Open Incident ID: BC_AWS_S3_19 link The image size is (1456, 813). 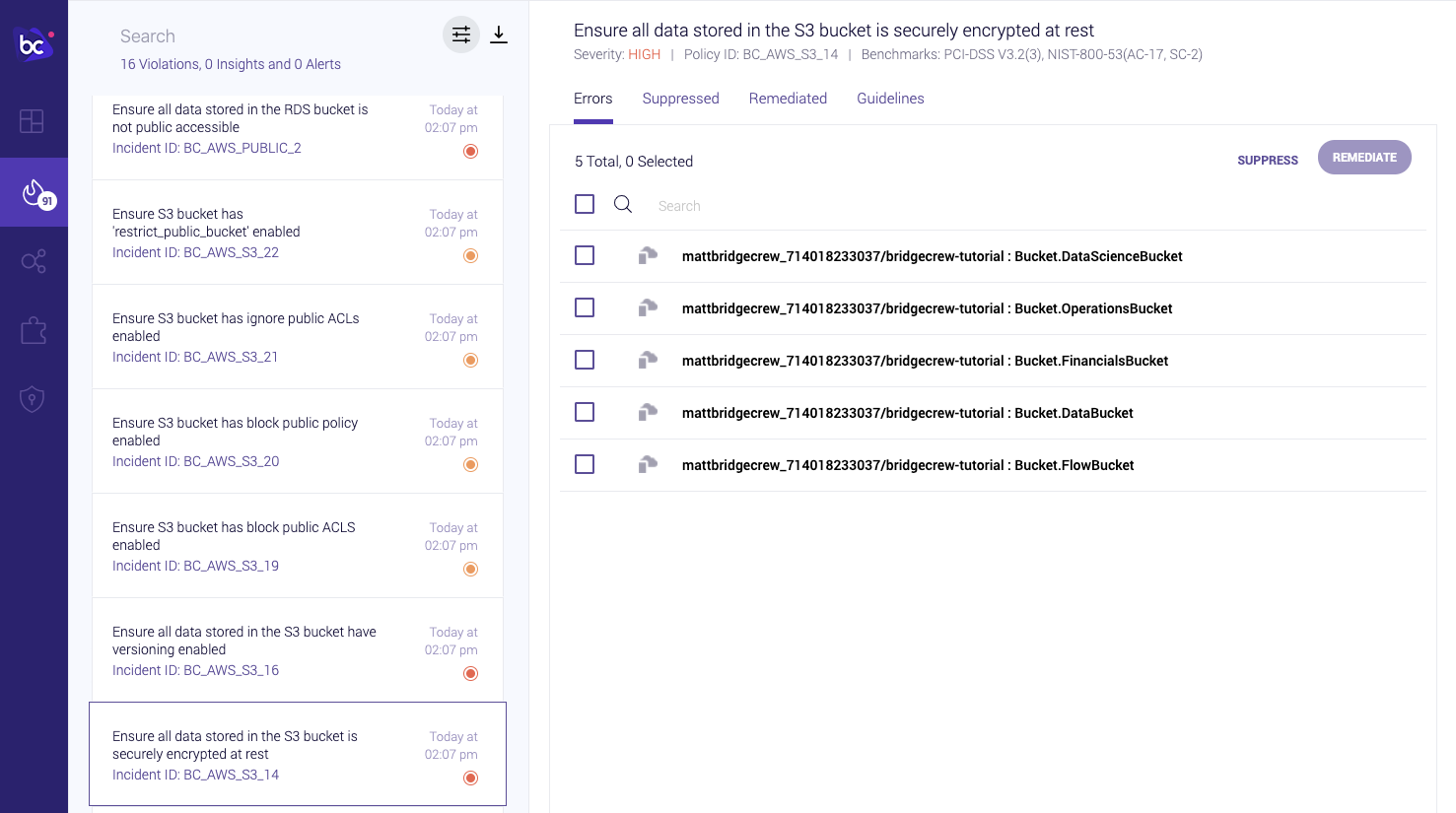point(195,566)
